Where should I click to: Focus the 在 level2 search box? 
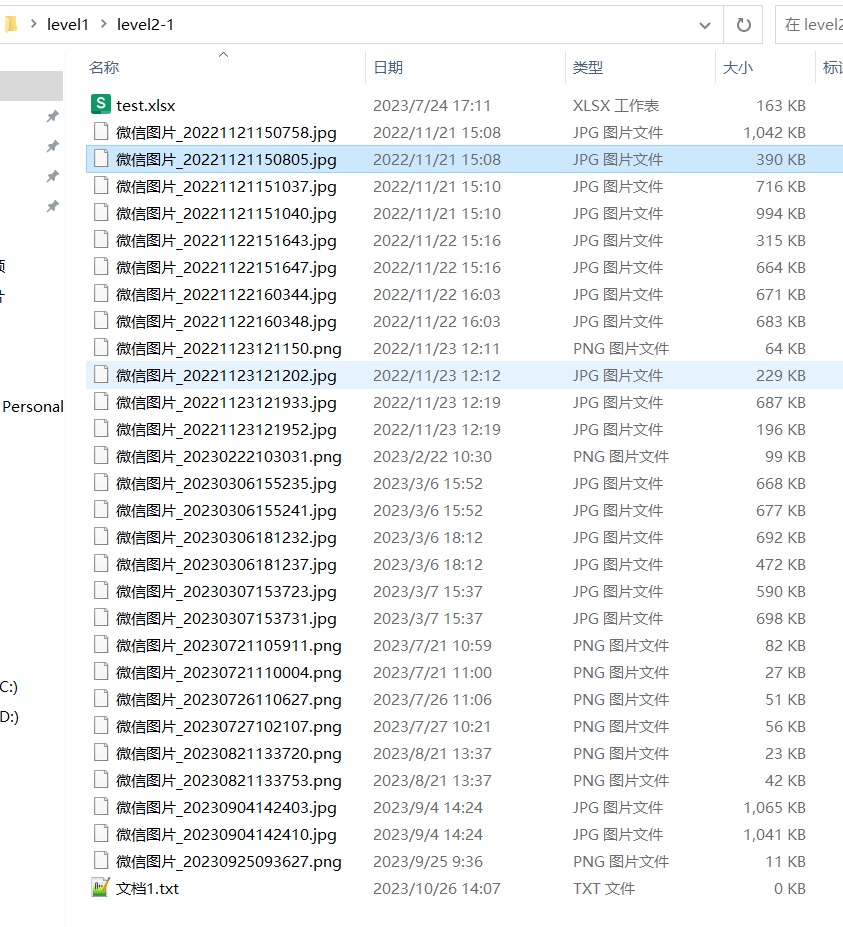point(809,25)
